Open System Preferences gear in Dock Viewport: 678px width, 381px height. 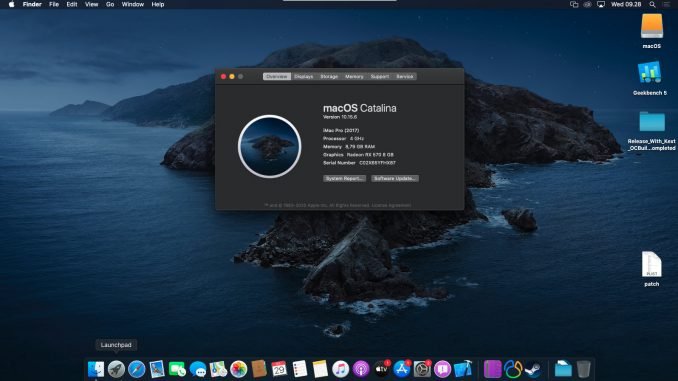(422, 369)
